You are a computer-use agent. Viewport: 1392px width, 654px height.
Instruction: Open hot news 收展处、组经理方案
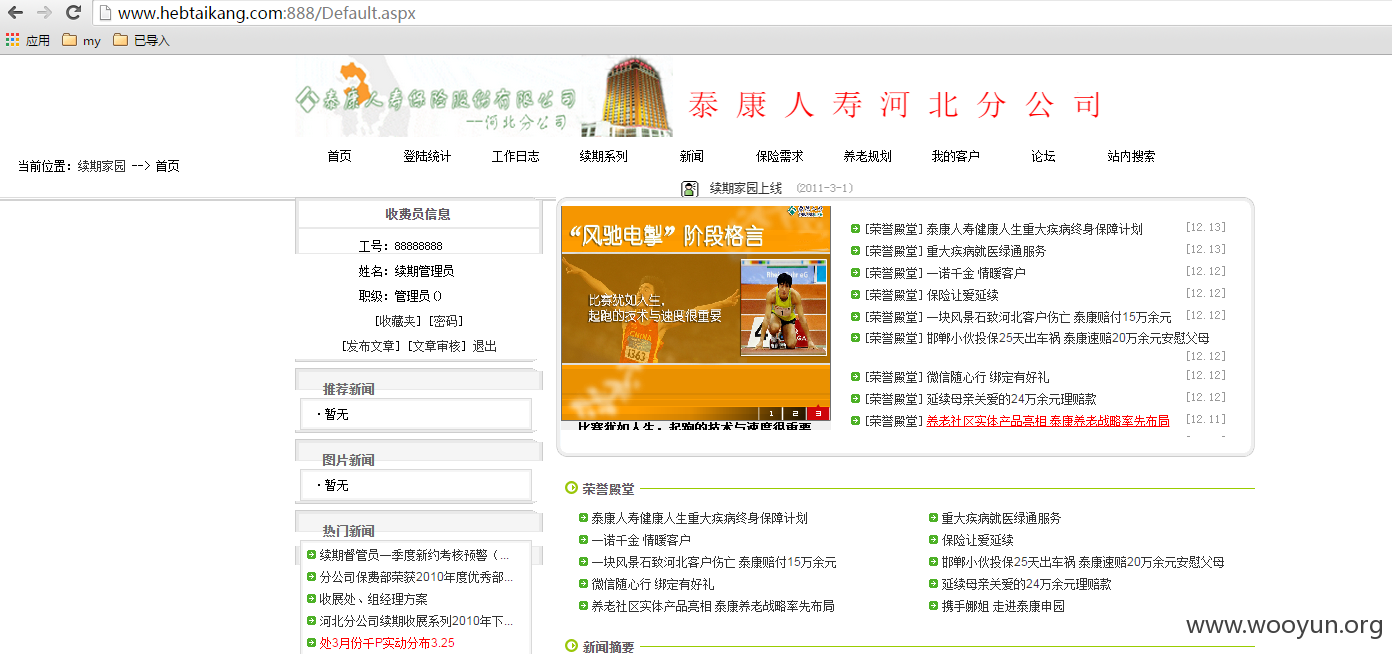pos(373,599)
